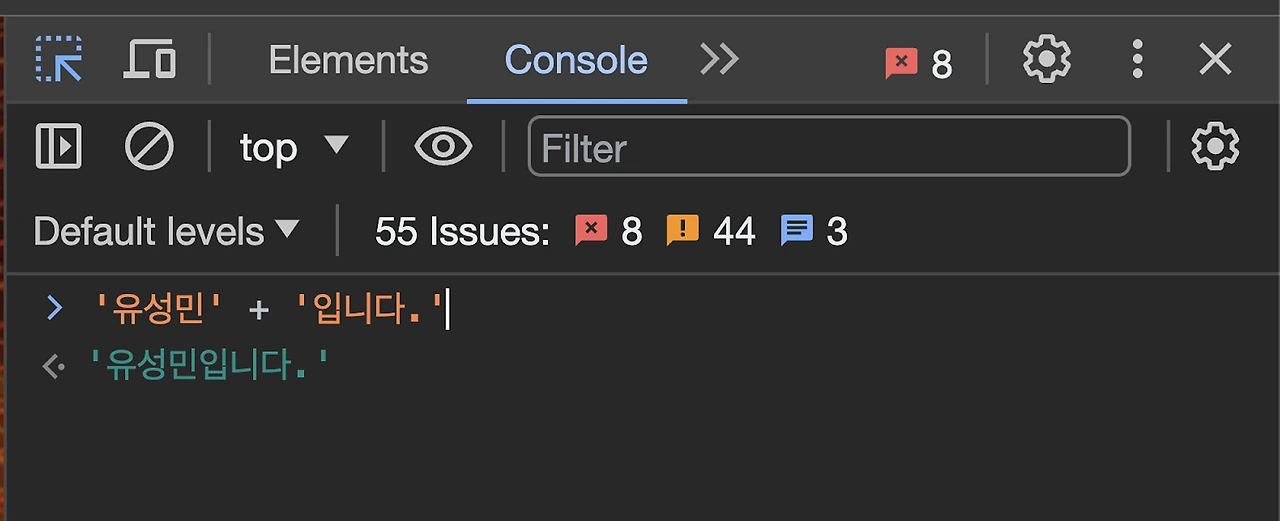Create a live expression with eye icon

443,147
